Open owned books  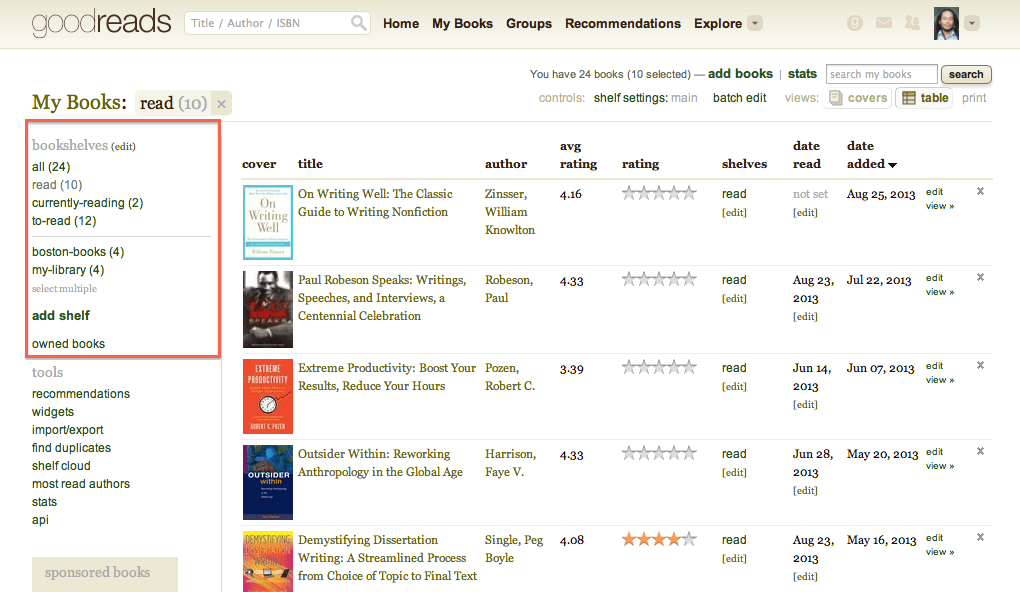point(68,343)
